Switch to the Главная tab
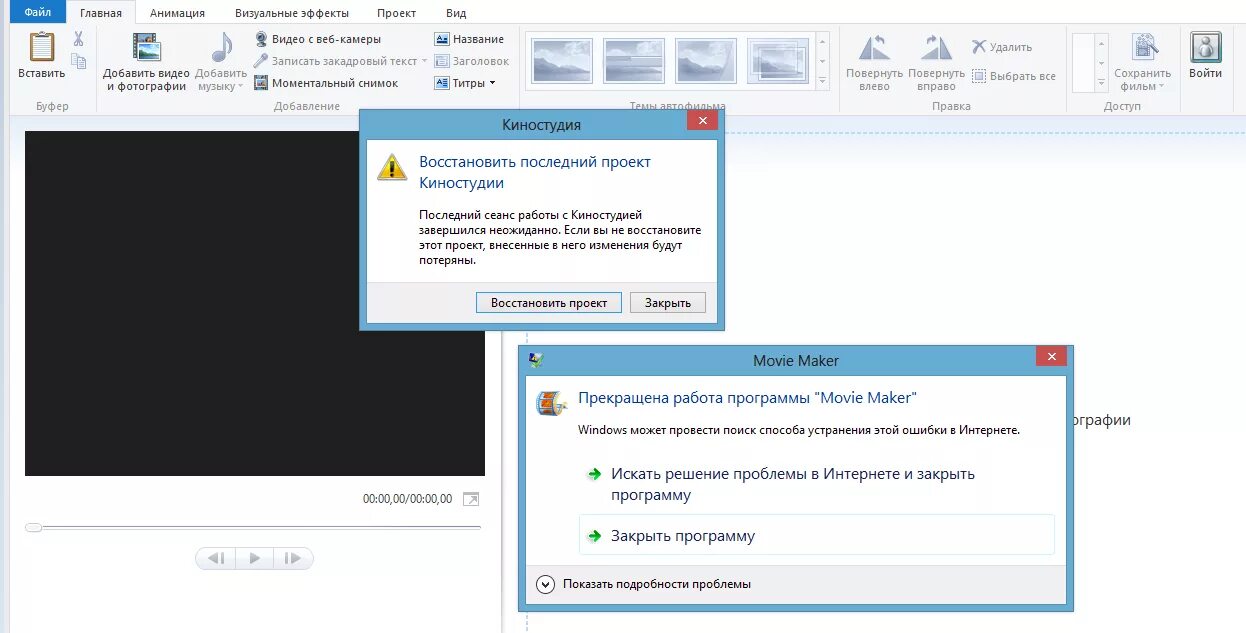Viewport: 1246px width, 633px height. coord(101,13)
